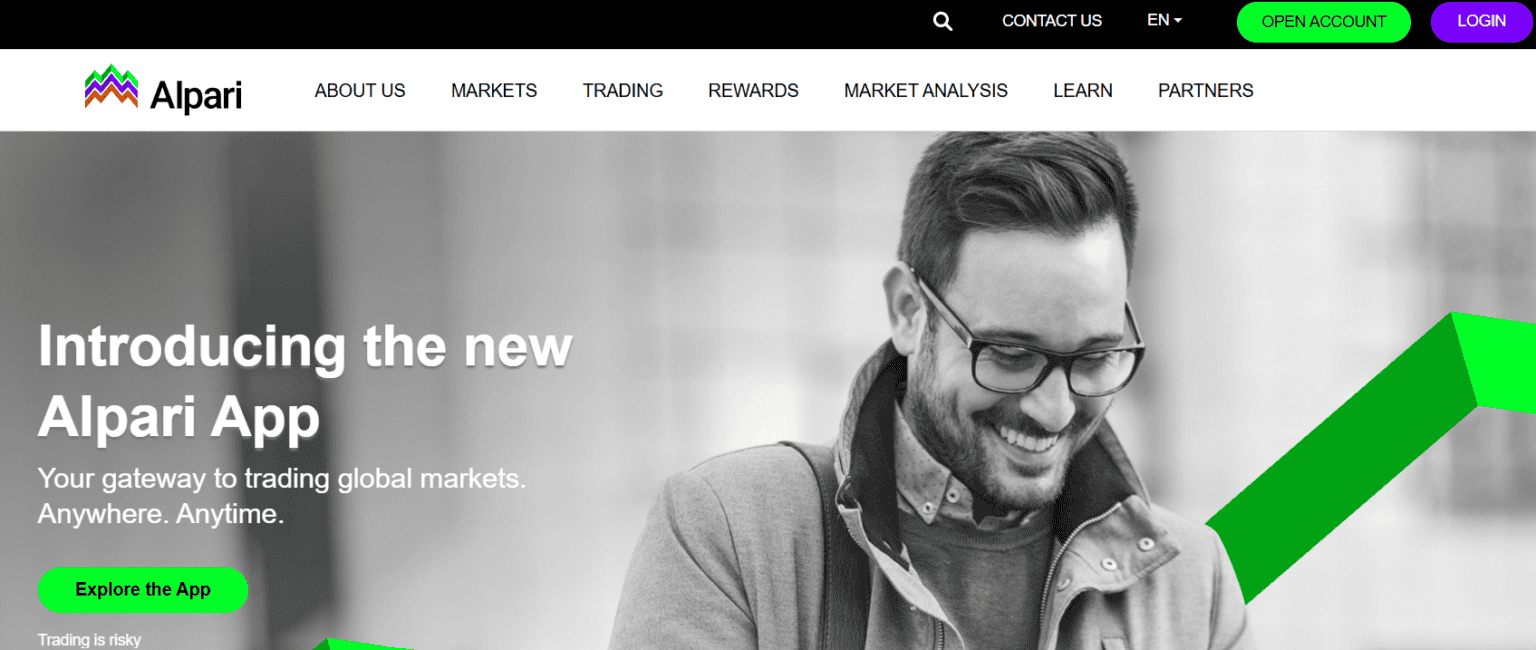
Task: Open the Contact Us link
Action: click(1052, 20)
